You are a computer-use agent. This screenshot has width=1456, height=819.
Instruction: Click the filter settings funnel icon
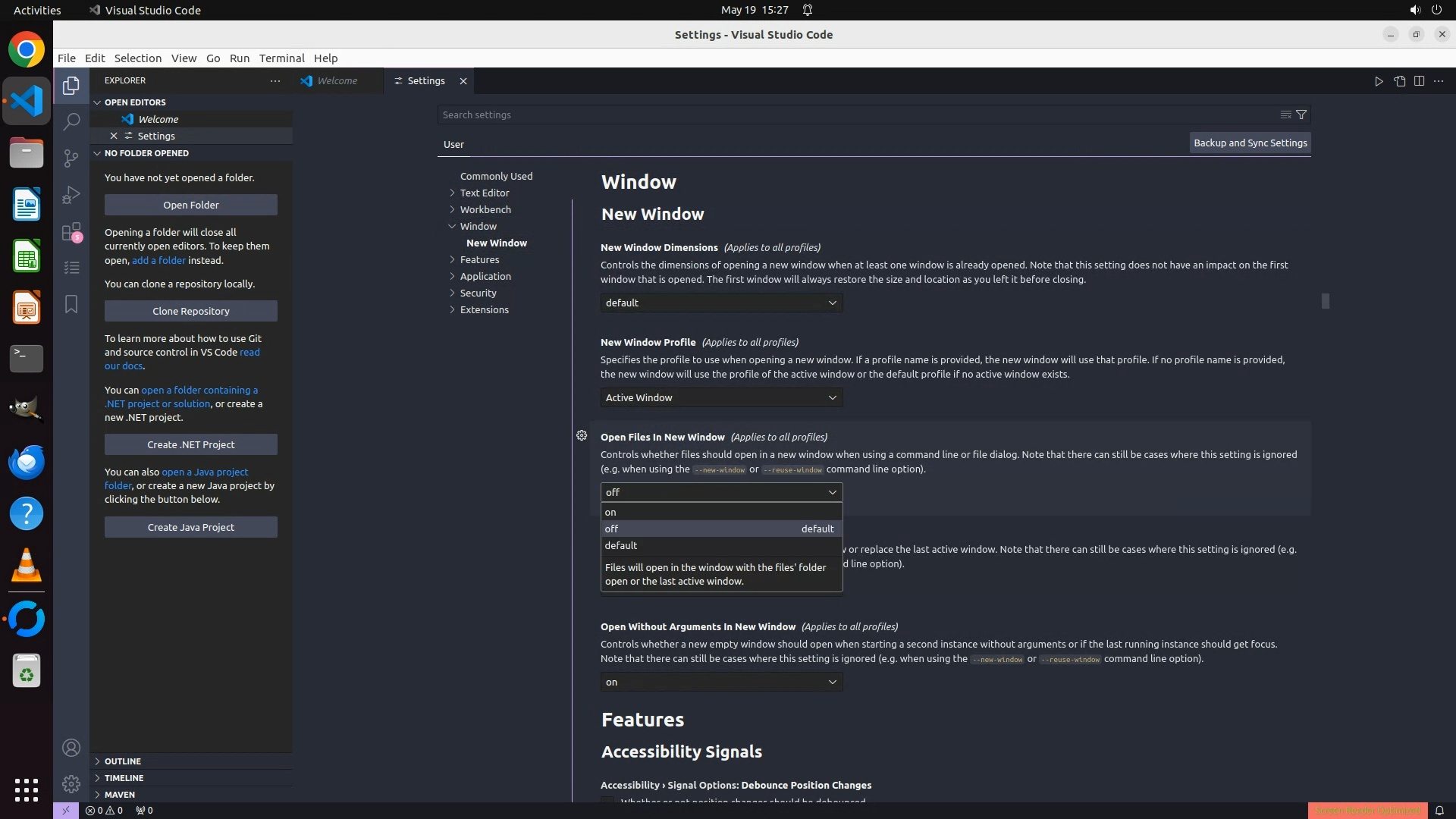(x=1301, y=115)
